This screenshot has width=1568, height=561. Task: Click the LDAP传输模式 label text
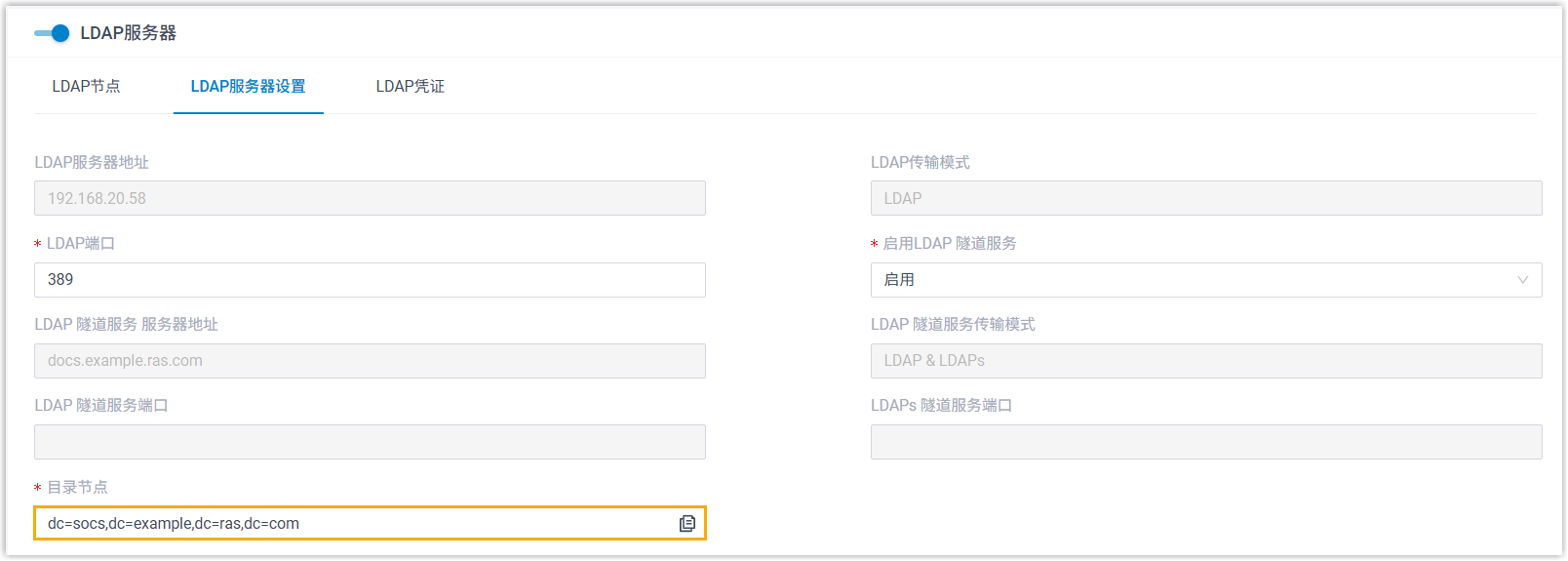click(x=920, y=163)
